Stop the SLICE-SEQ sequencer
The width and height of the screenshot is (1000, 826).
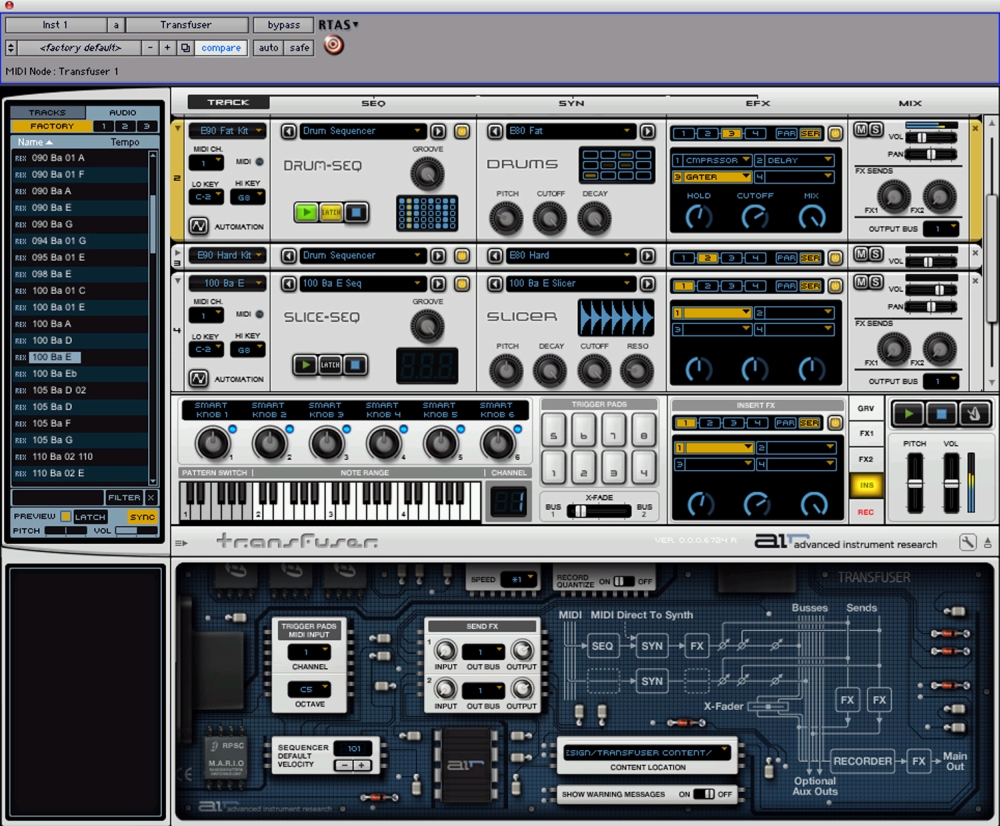click(355, 365)
